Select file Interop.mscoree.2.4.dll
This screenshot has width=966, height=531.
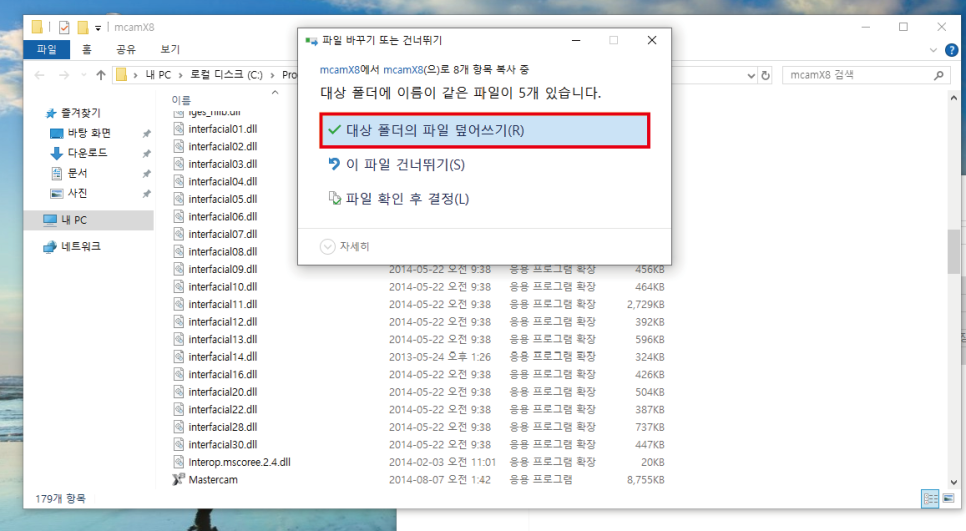[240, 462]
